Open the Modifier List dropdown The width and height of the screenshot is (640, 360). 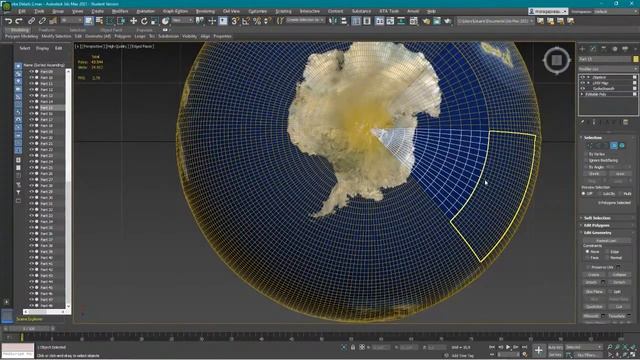(608, 69)
